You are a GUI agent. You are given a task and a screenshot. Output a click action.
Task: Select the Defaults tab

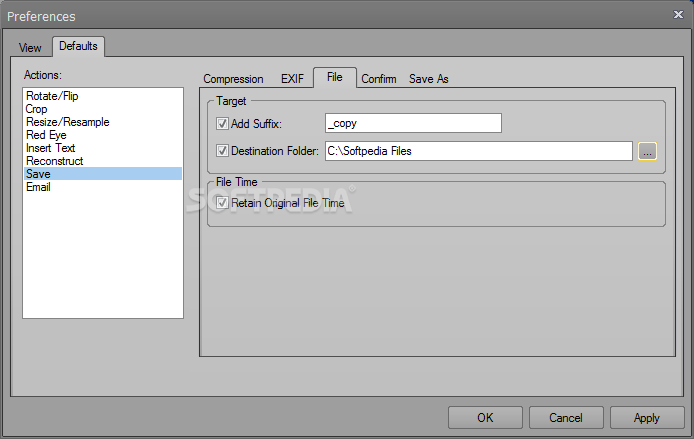[x=78, y=46]
